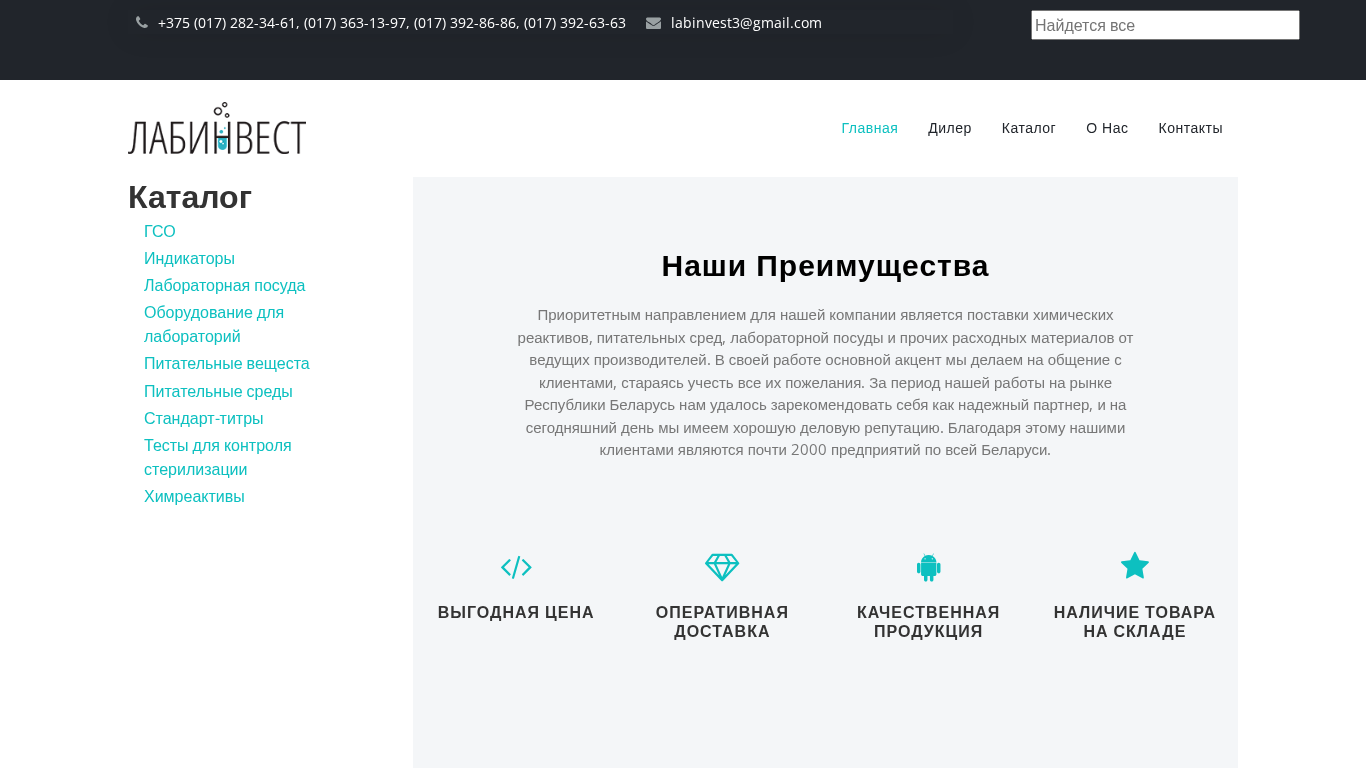Click the phone numbers text in header

point(392,23)
